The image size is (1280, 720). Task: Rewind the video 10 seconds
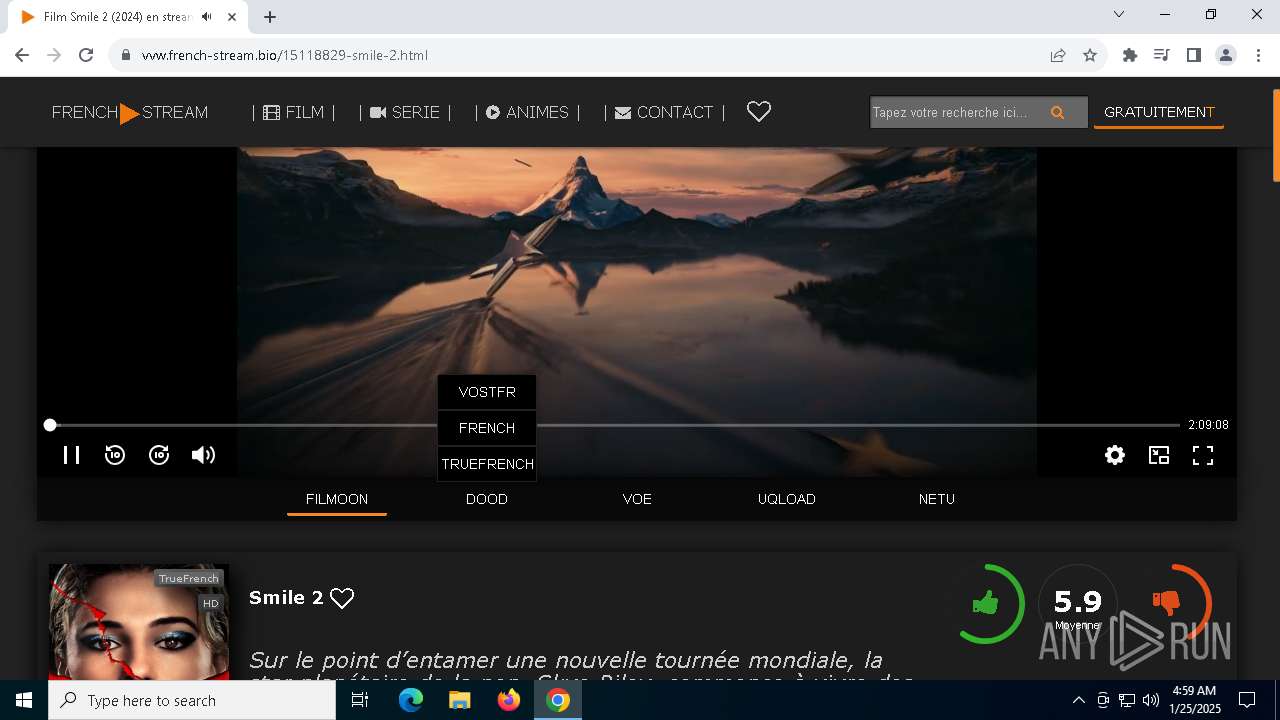tap(115, 455)
